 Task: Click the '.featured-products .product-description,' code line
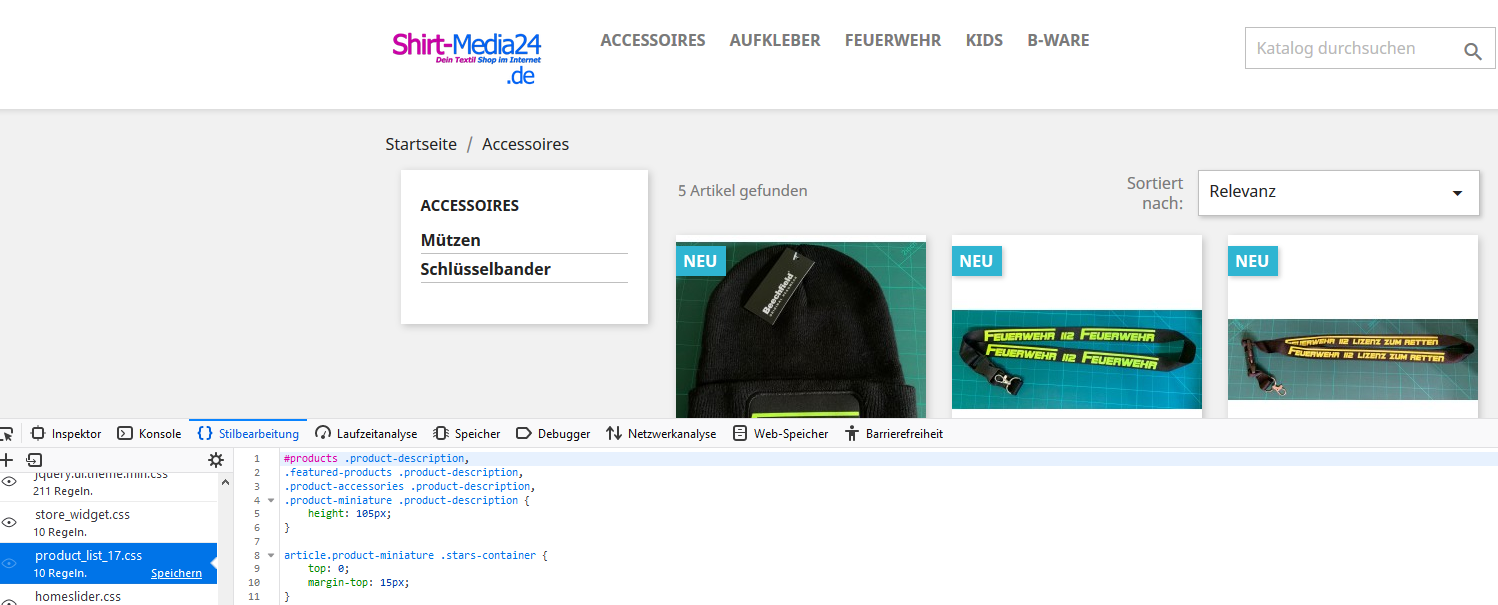pyautogui.click(x=403, y=472)
